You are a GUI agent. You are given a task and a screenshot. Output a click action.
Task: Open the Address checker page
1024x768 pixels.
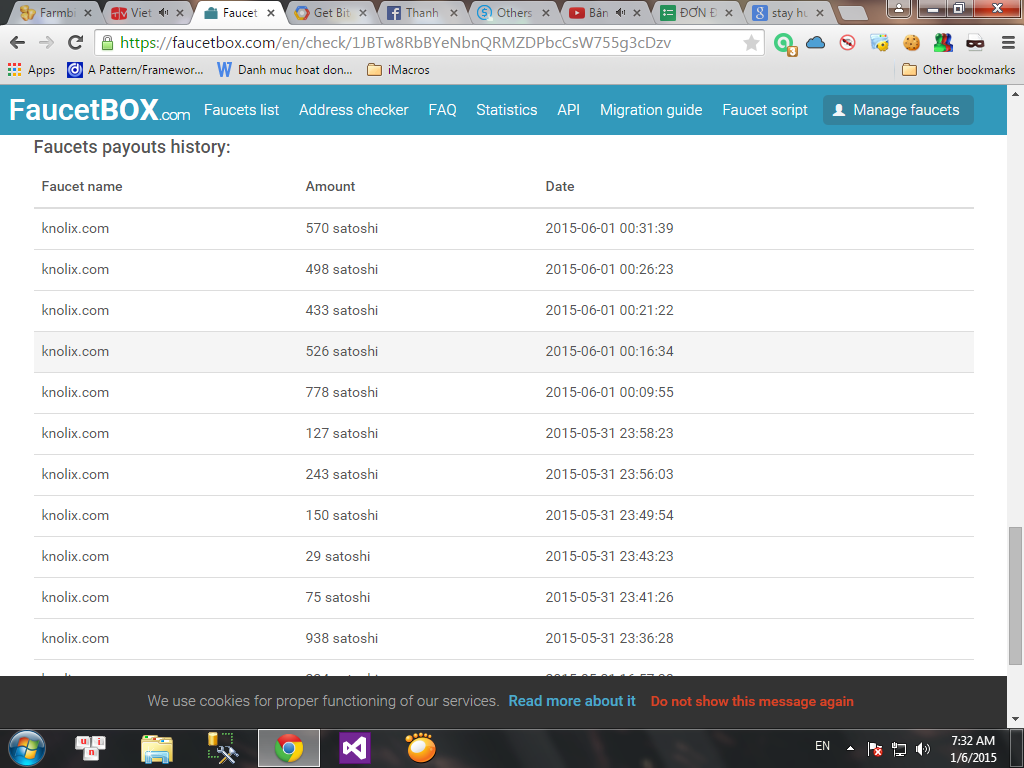click(353, 110)
